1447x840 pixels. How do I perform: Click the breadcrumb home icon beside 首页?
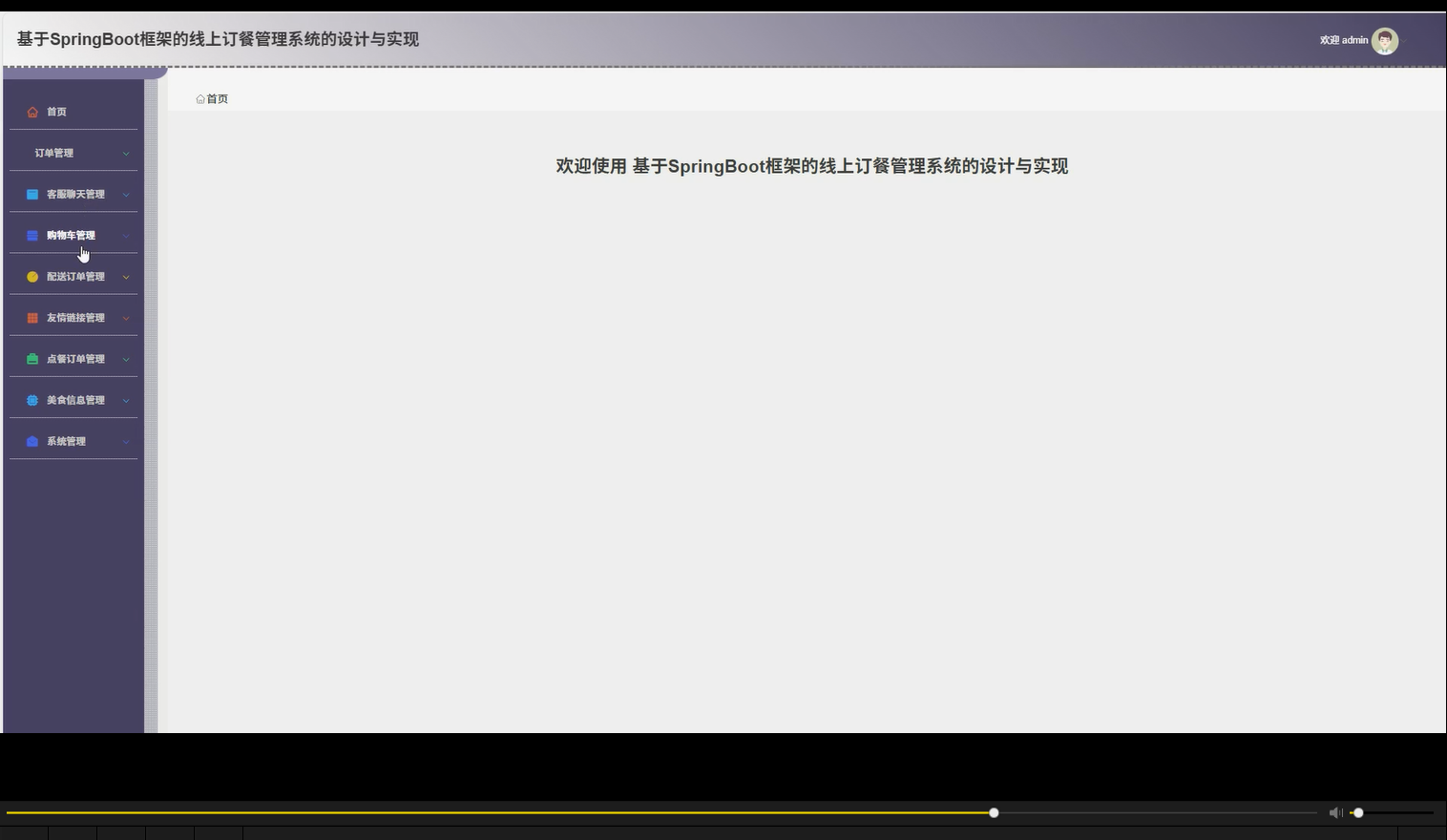click(199, 98)
